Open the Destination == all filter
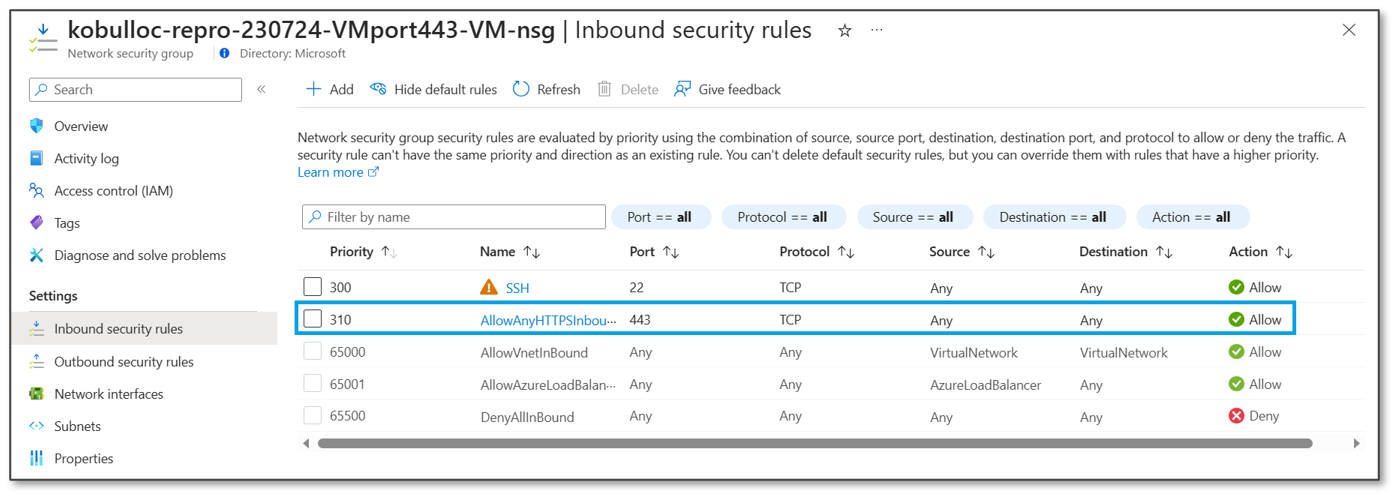 point(1054,217)
